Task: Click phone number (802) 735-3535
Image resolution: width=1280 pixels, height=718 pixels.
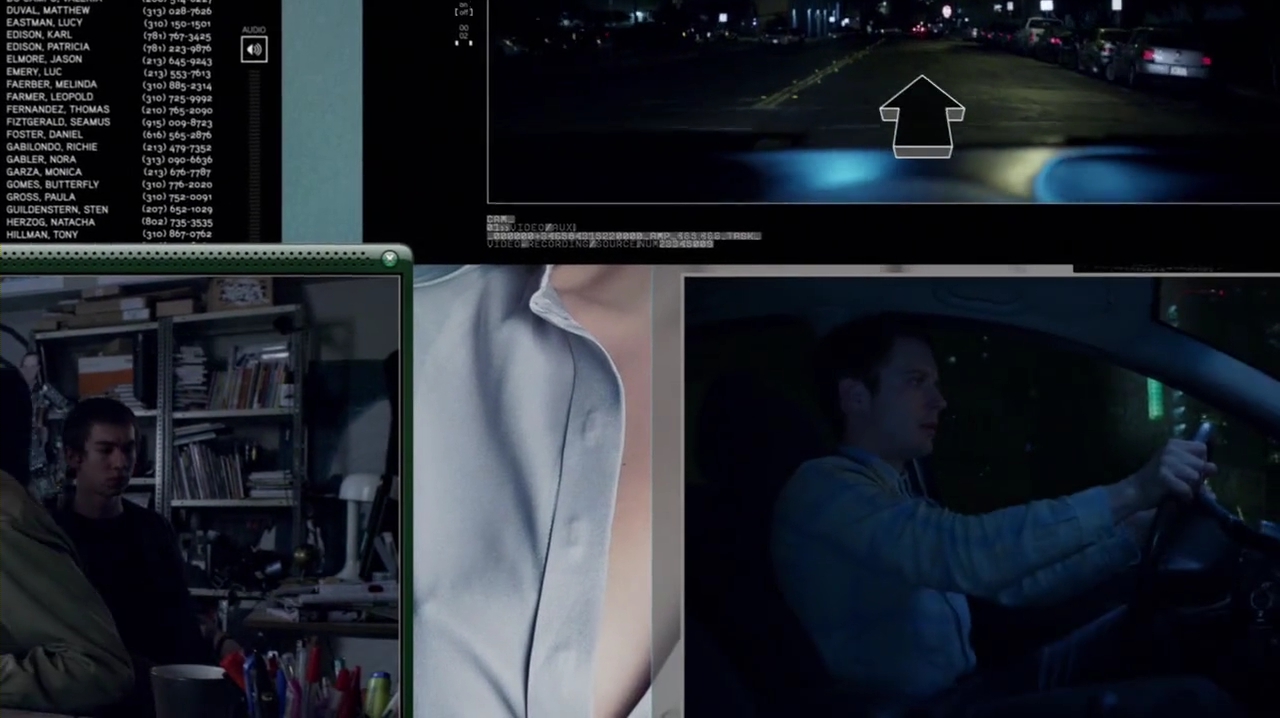Action: pyautogui.click(x=177, y=222)
